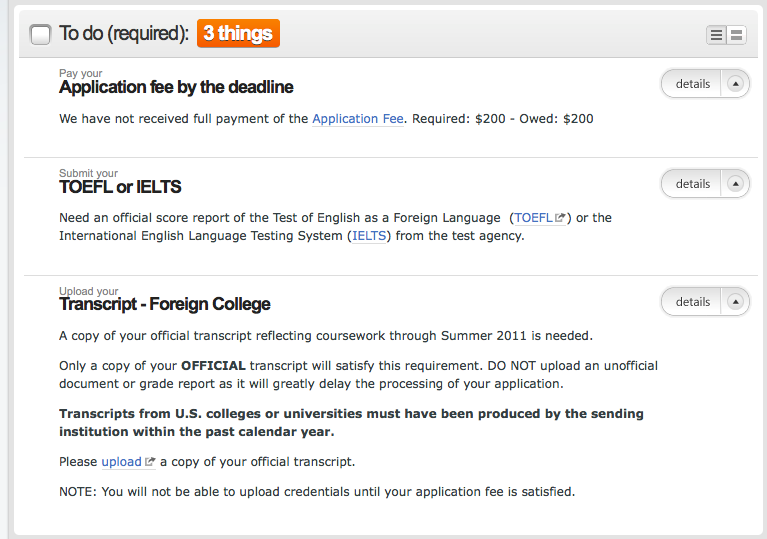Image resolution: width=767 pixels, height=539 pixels.
Task: Open details for Transcript - Foreign College
Action: coord(692,302)
